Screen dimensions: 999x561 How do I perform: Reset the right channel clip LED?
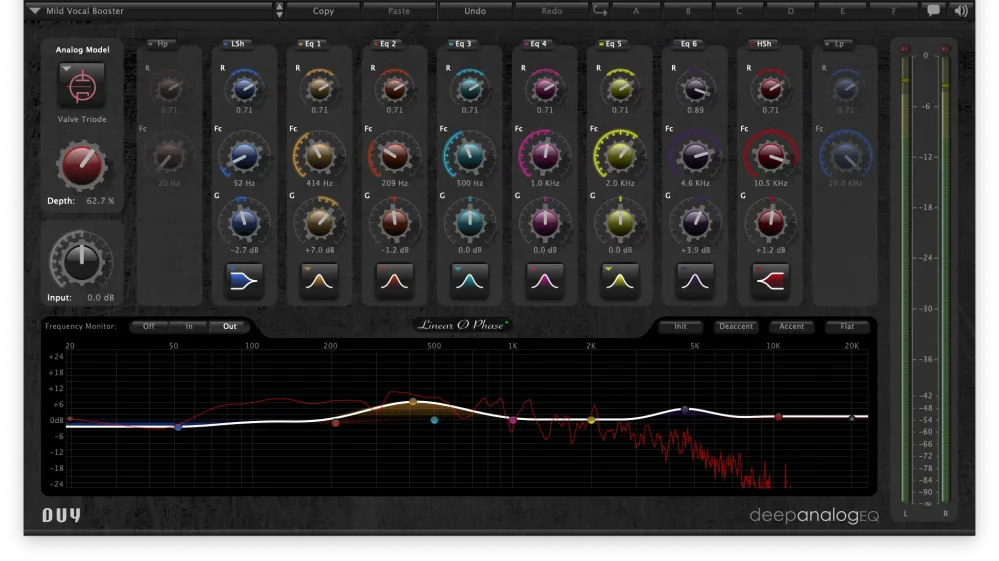(x=945, y=48)
